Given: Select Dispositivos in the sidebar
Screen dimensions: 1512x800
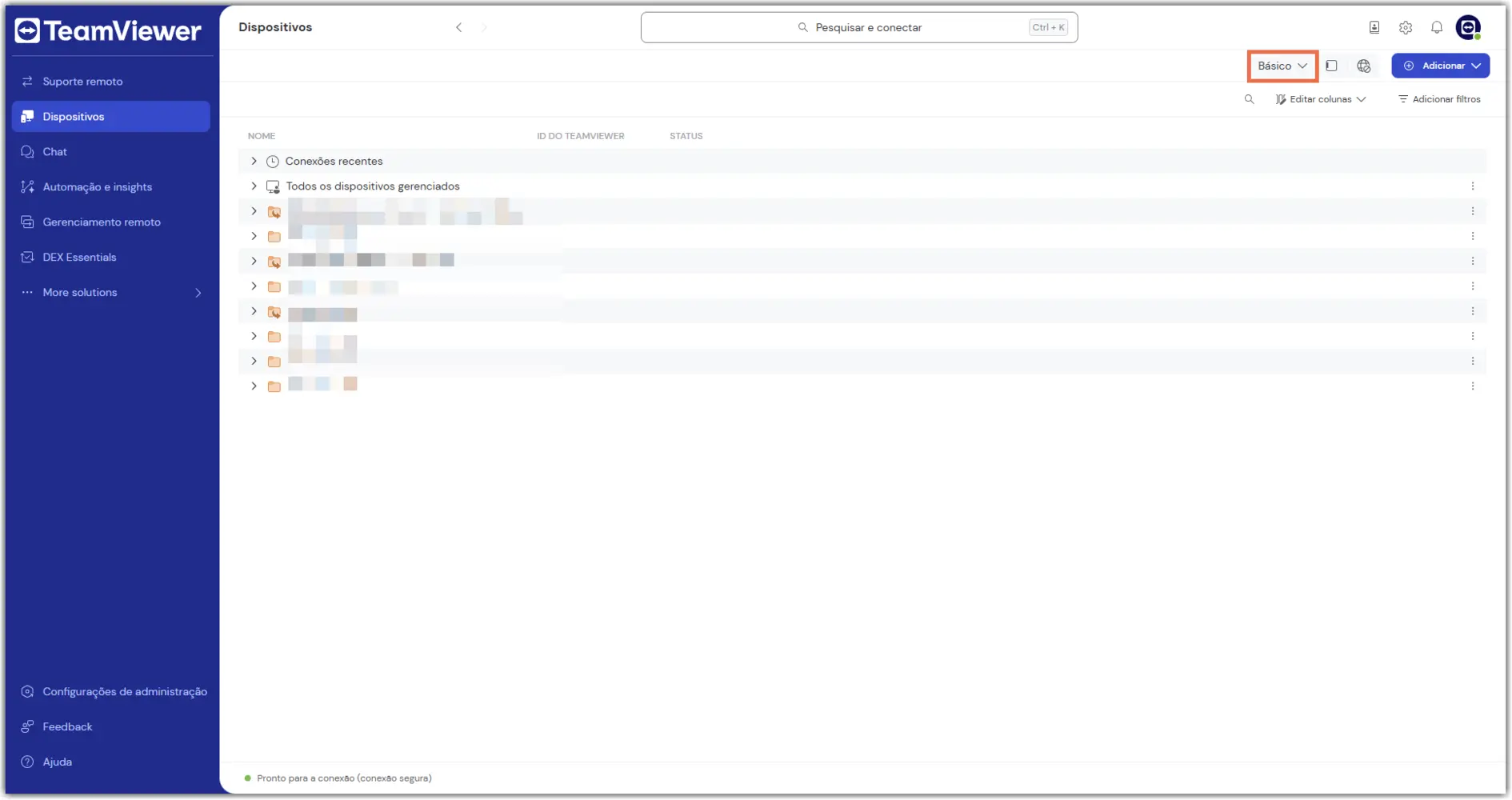Looking at the screenshot, I should (110, 117).
